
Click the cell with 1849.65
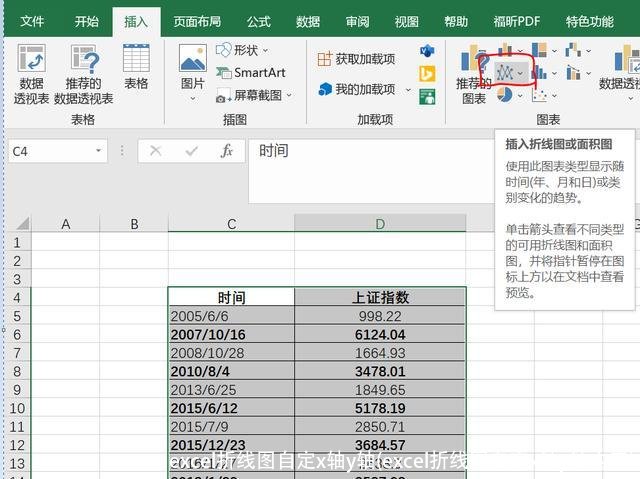pyautogui.click(x=380, y=390)
